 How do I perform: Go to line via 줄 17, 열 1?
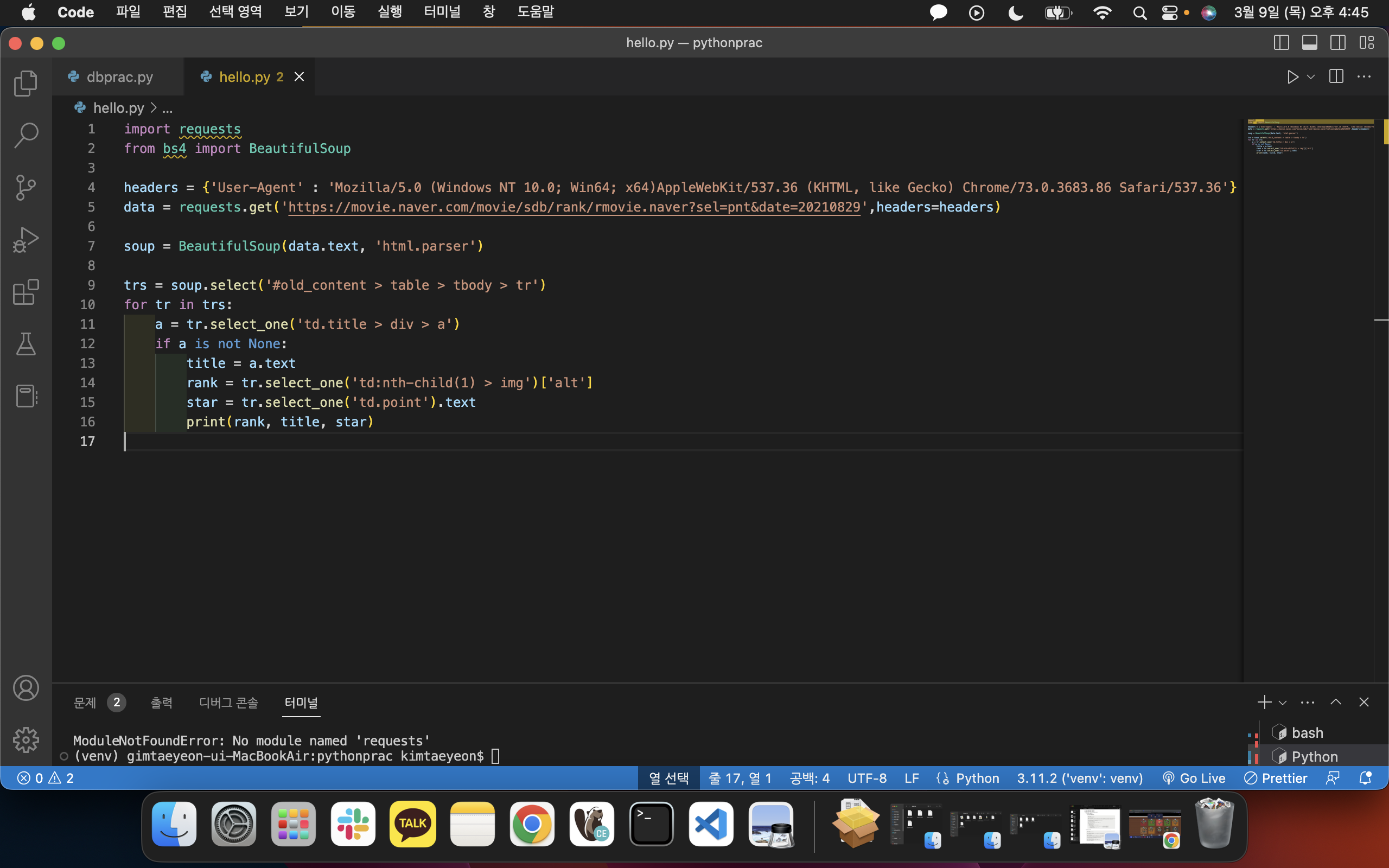point(740,778)
